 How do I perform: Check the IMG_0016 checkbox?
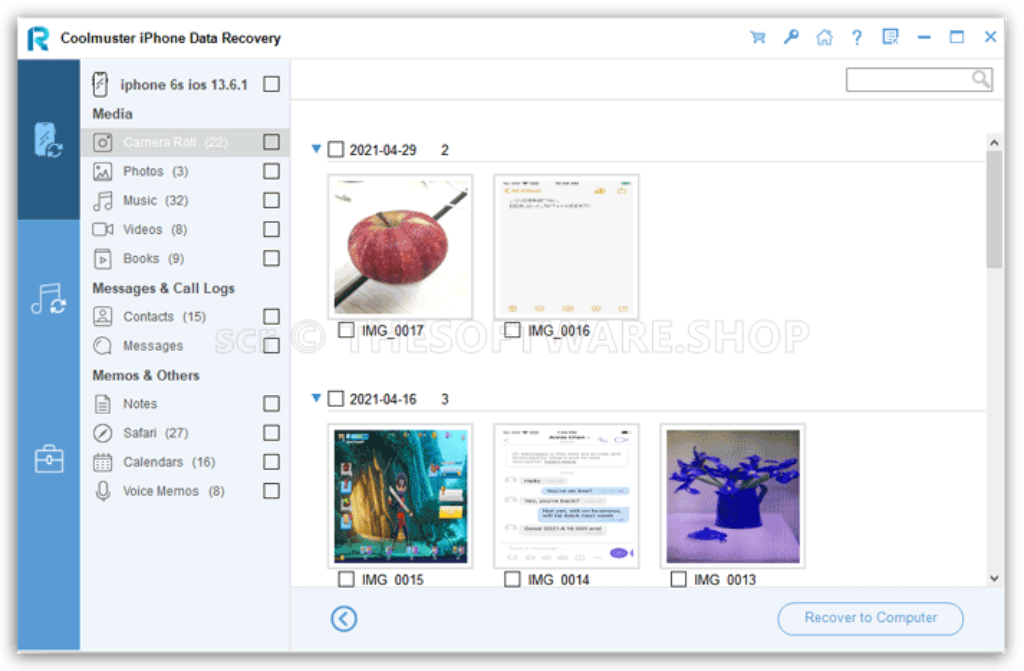pyautogui.click(x=513, y=331)
